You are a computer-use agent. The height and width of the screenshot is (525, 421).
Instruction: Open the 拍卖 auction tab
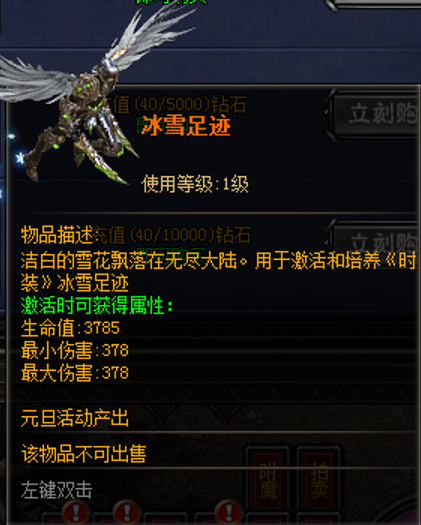pos(319,480)
